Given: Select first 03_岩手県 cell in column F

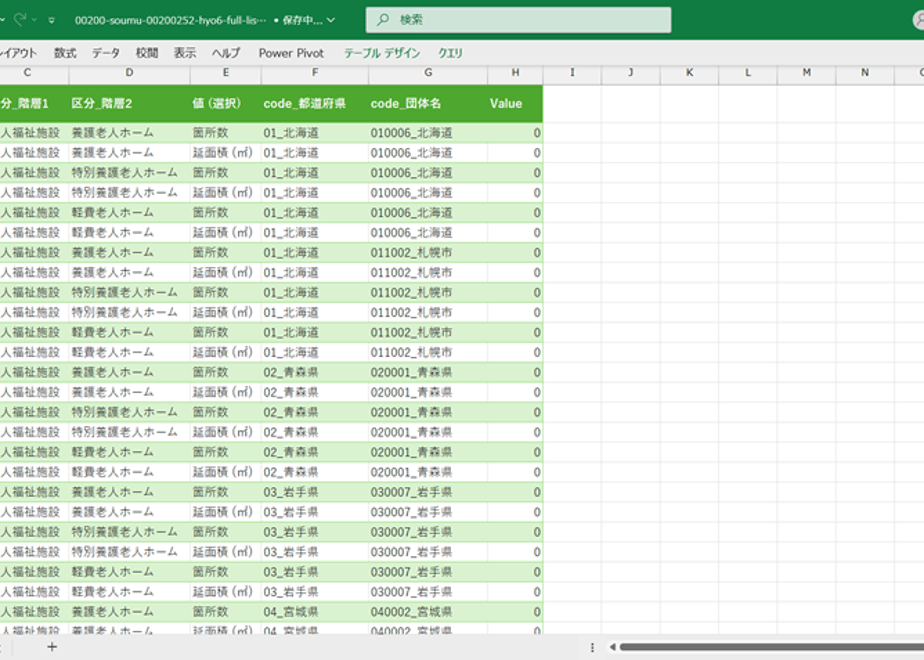Looking at the screenshot, I should tap(315, 492).
